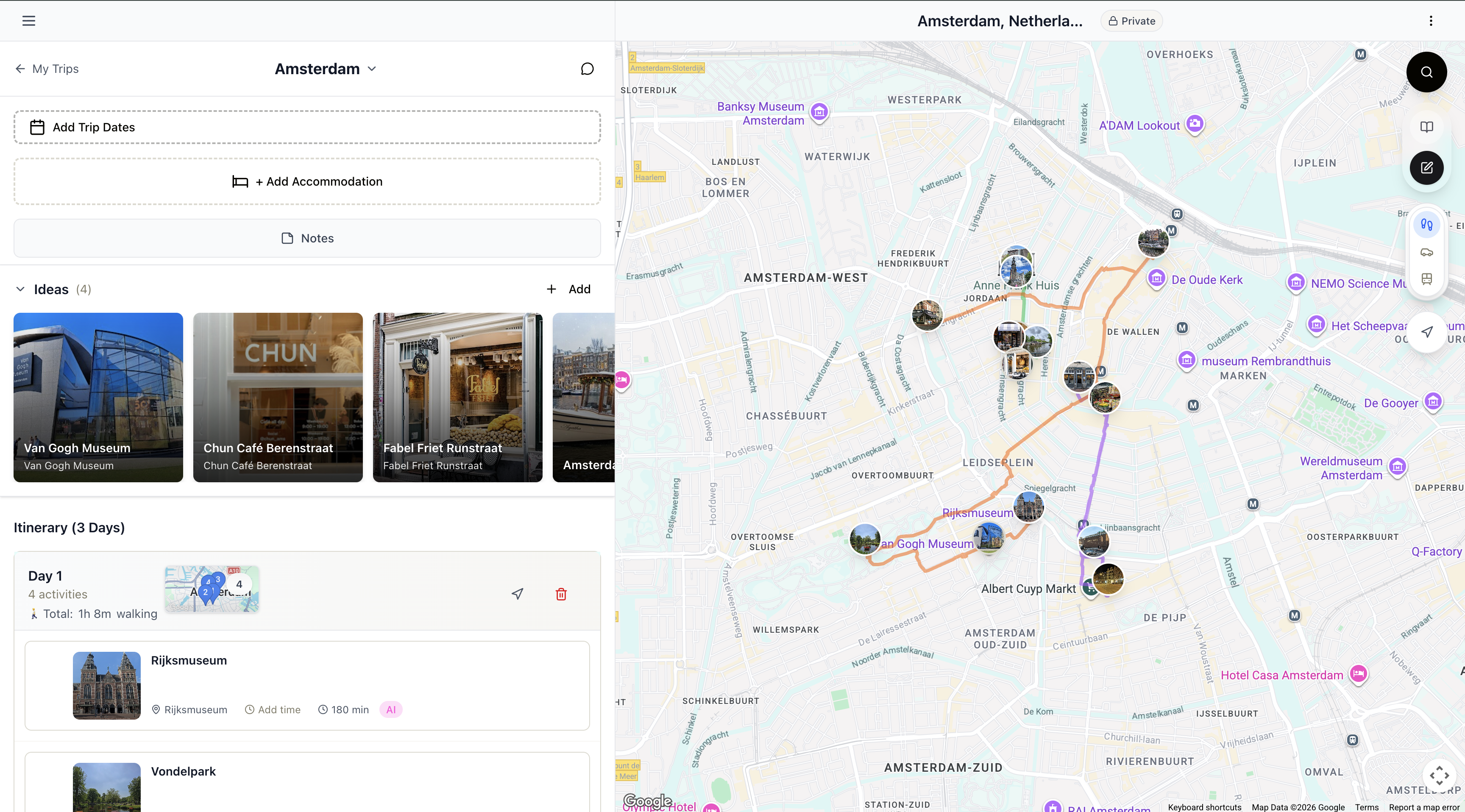The height and width of the screenshot is (812, 1465).
Task: Click the pan control at map bottom right
Action: point(1440,775)
